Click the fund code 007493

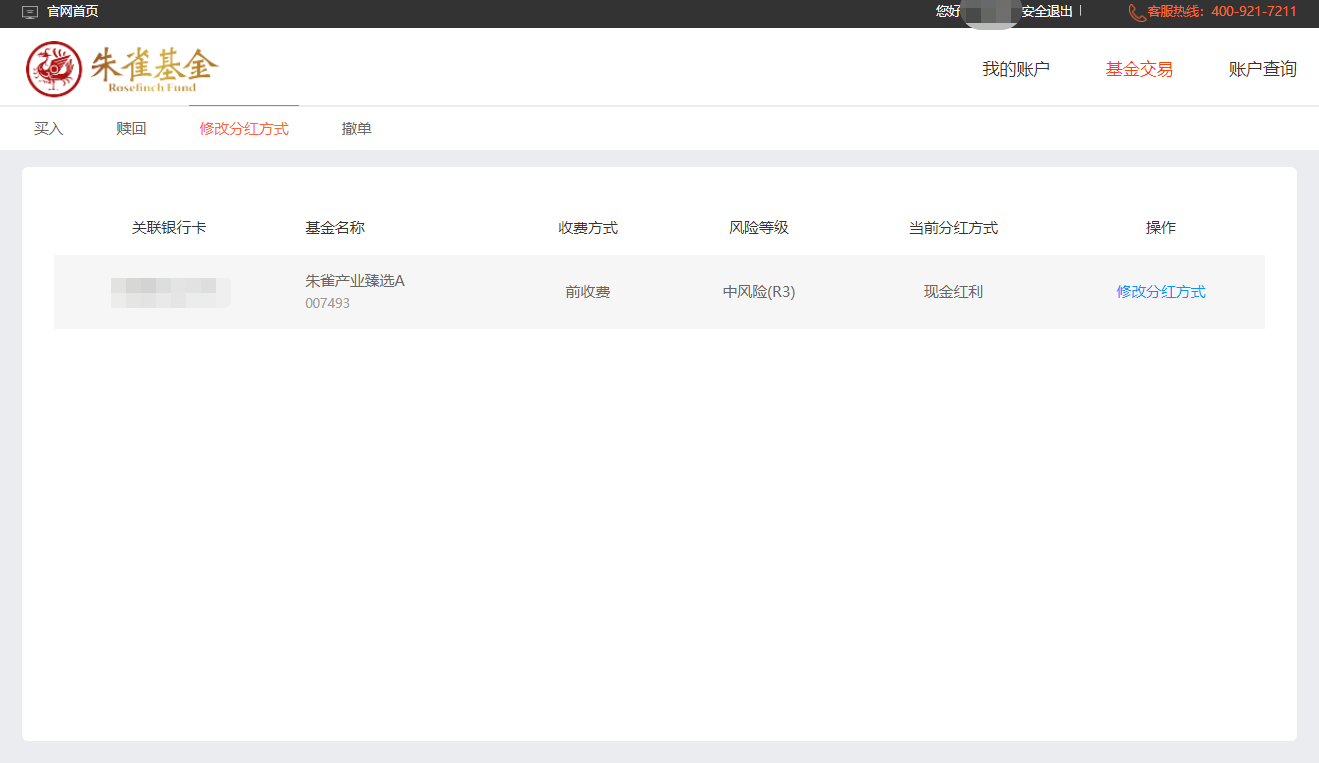click(328, 303)
